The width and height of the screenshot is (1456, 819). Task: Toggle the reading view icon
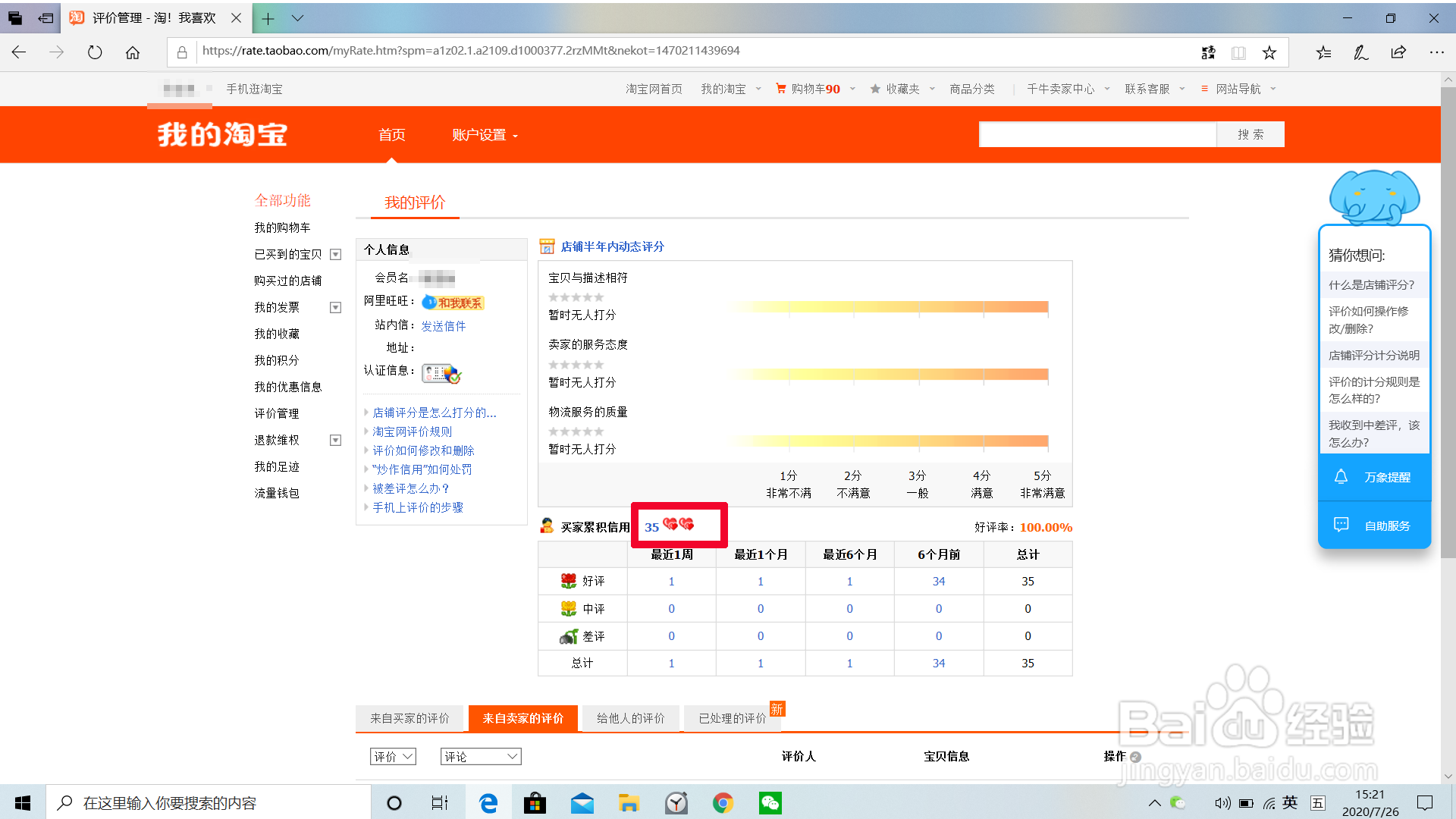pyautogui.click(x=1238, y=52)
